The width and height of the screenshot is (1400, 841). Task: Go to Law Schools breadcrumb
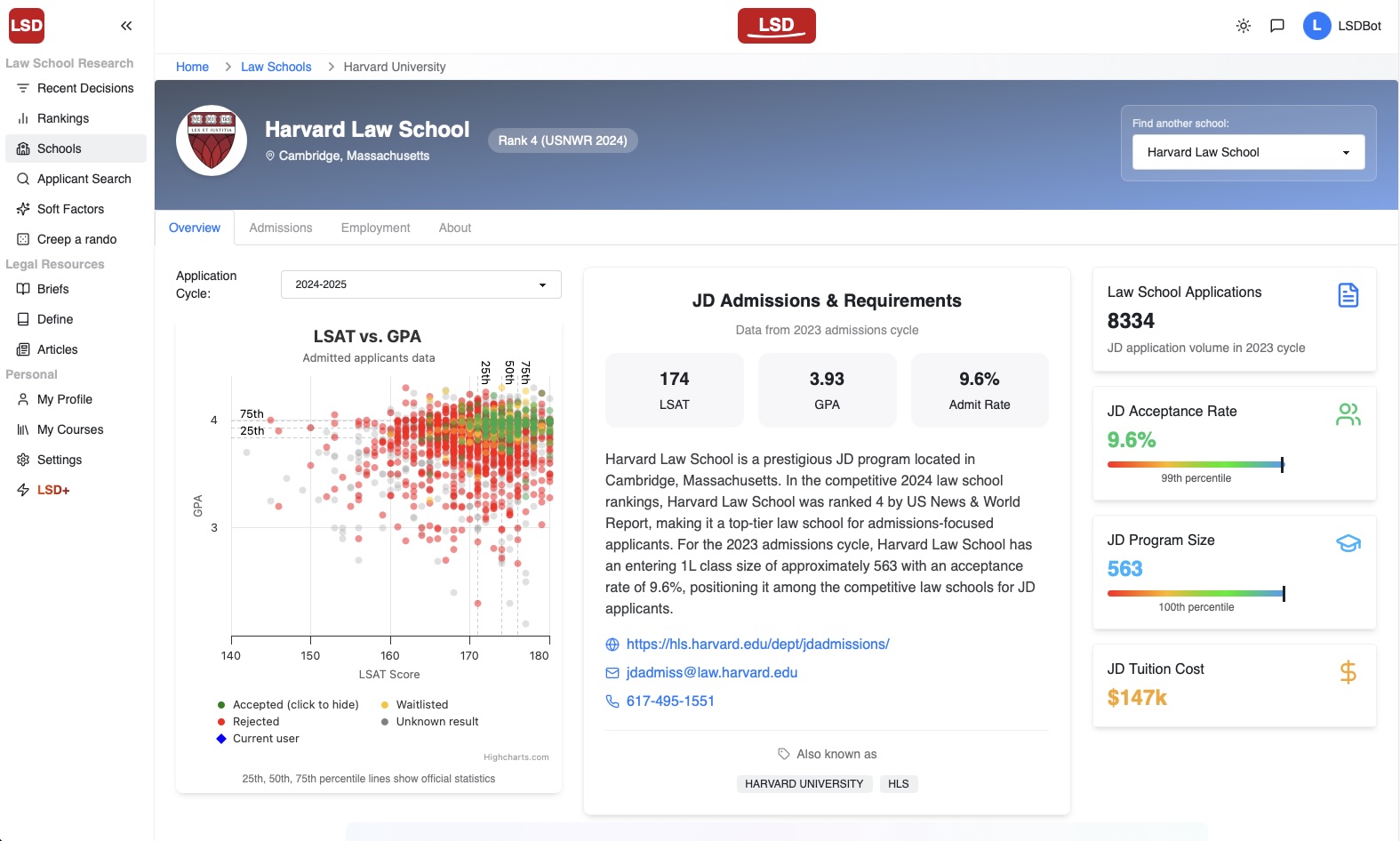[276, 67]
